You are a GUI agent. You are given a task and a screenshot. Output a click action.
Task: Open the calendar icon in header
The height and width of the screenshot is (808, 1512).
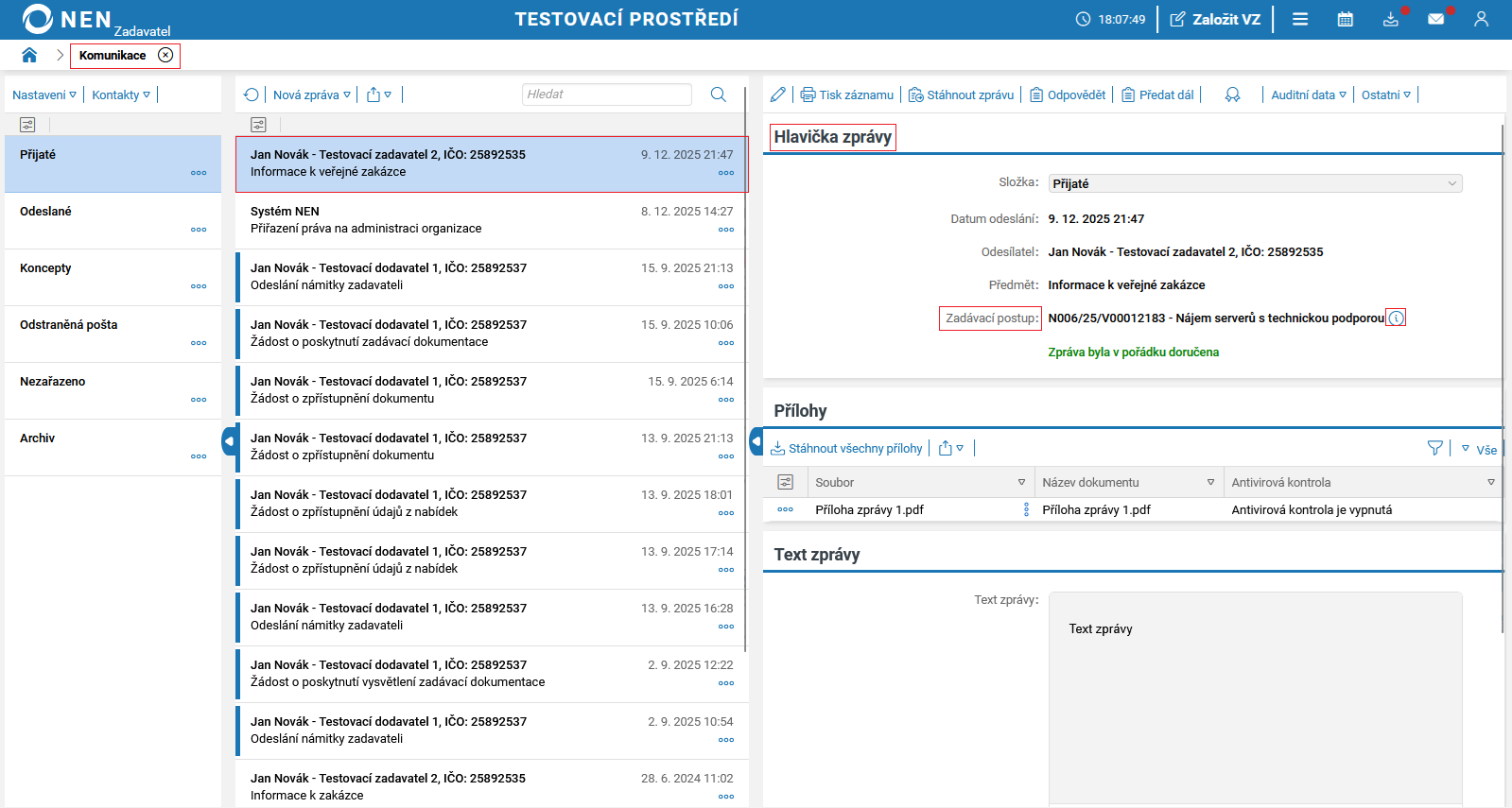click(1345, 19)
